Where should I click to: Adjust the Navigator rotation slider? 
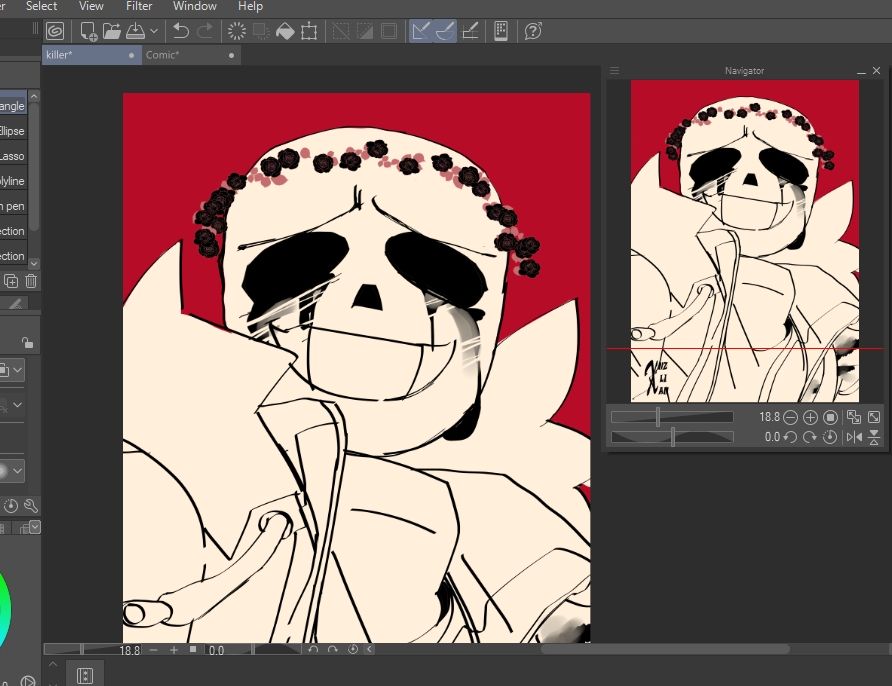(672, 437)
